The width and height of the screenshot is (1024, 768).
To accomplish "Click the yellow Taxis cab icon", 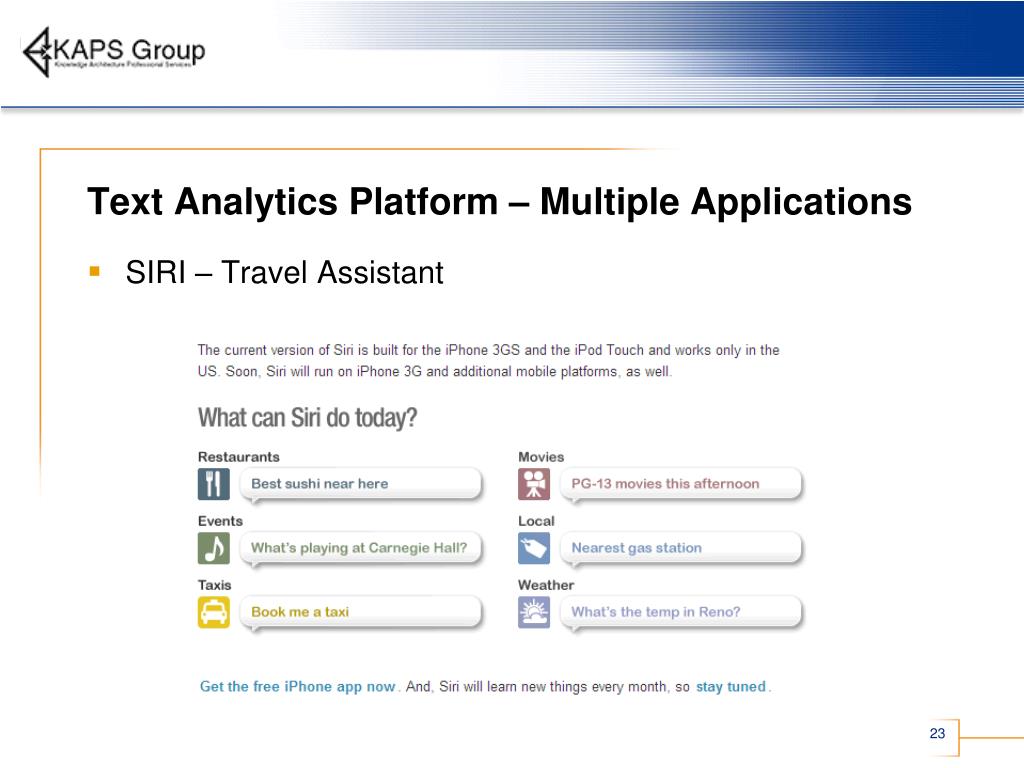I will click(214, 612).
